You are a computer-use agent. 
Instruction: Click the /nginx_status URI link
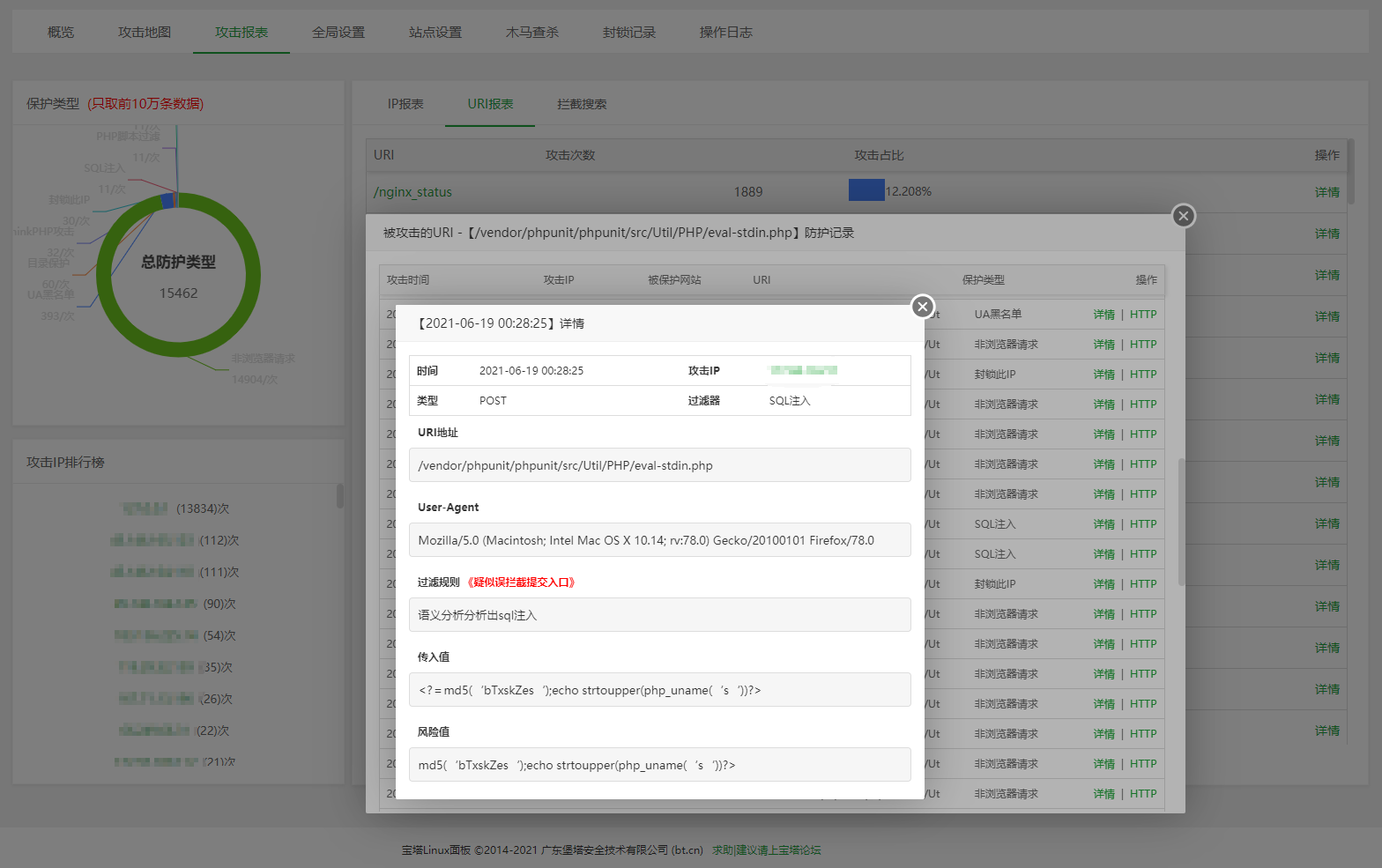(412, 192)
